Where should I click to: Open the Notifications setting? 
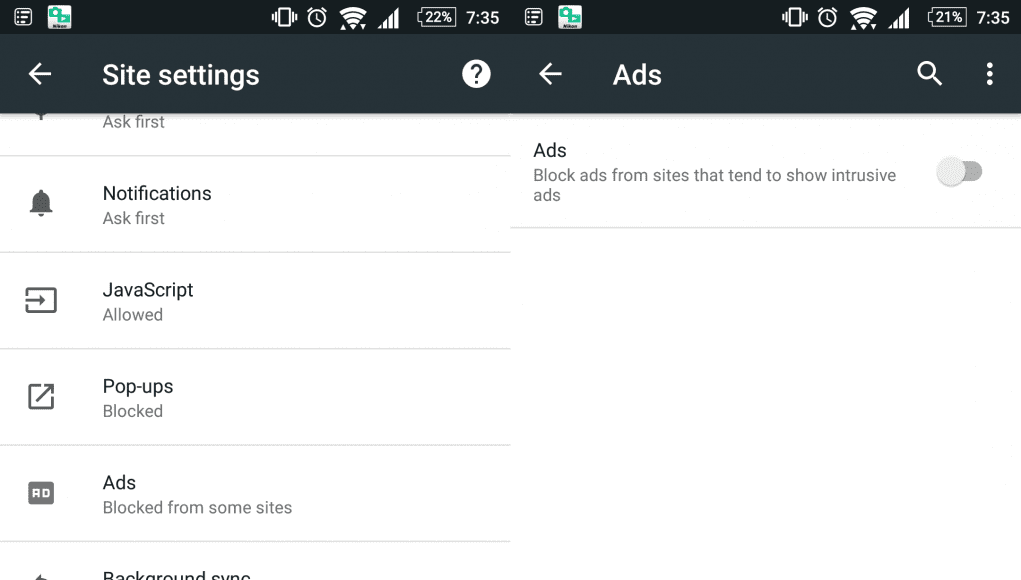click(x=255, y=204)
